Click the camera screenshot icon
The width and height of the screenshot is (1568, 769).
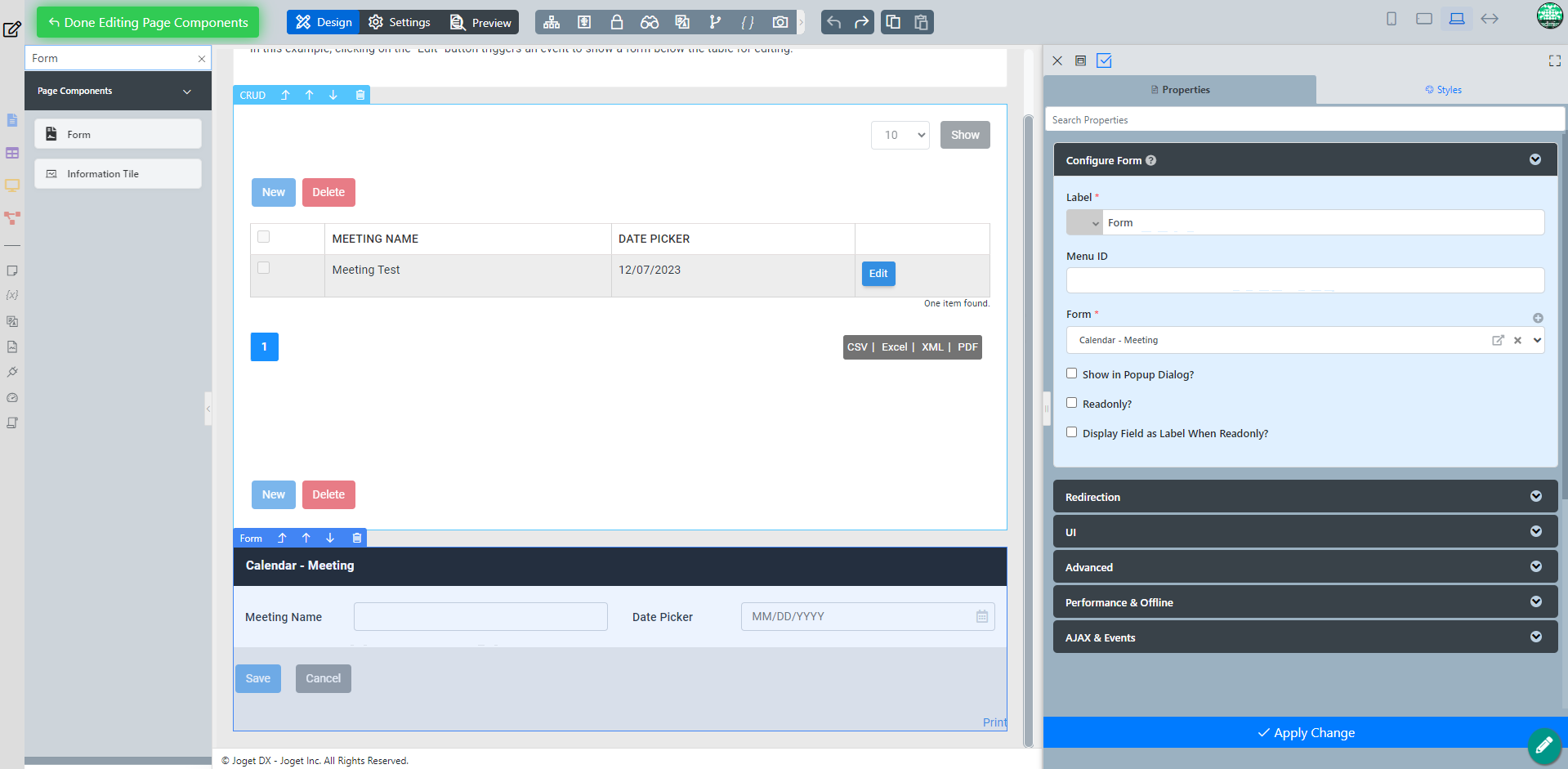[780, 22]
